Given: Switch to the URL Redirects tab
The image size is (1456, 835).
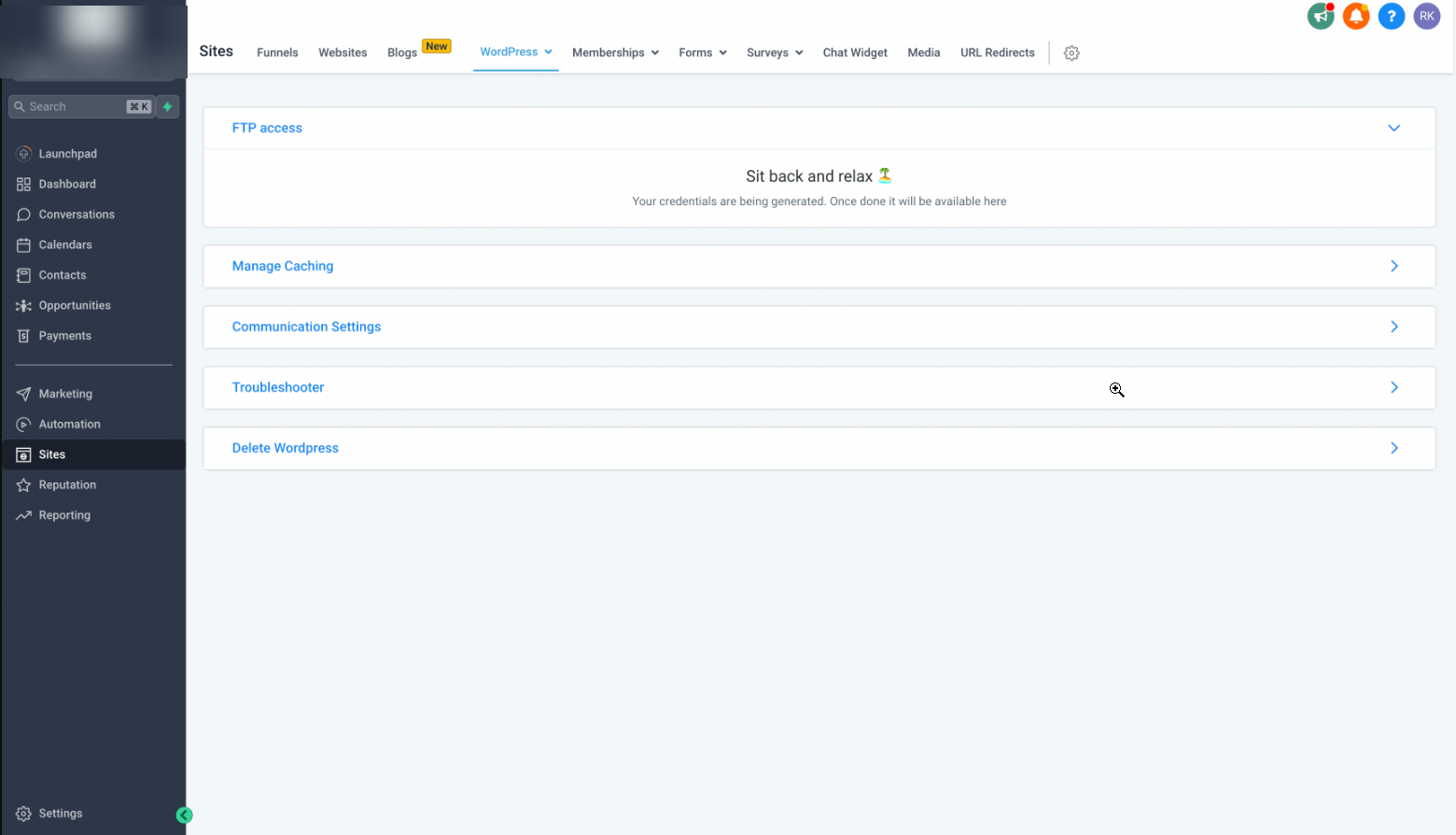Looking at the screenshot, I should point(997,53).
